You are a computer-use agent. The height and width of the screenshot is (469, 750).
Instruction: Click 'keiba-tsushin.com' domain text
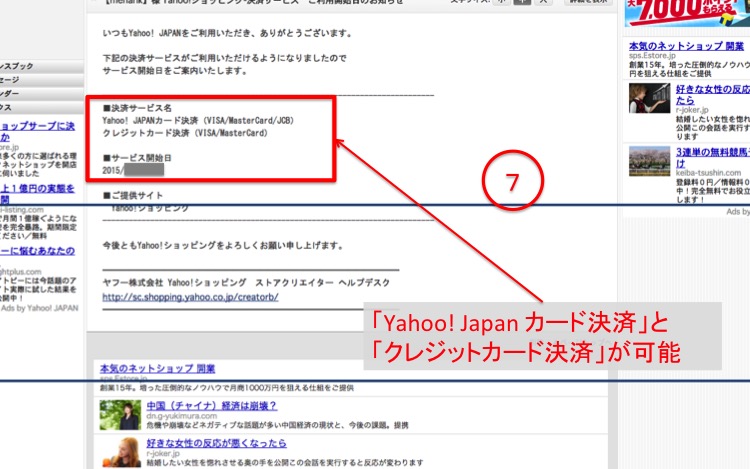(x=708, y=173)
